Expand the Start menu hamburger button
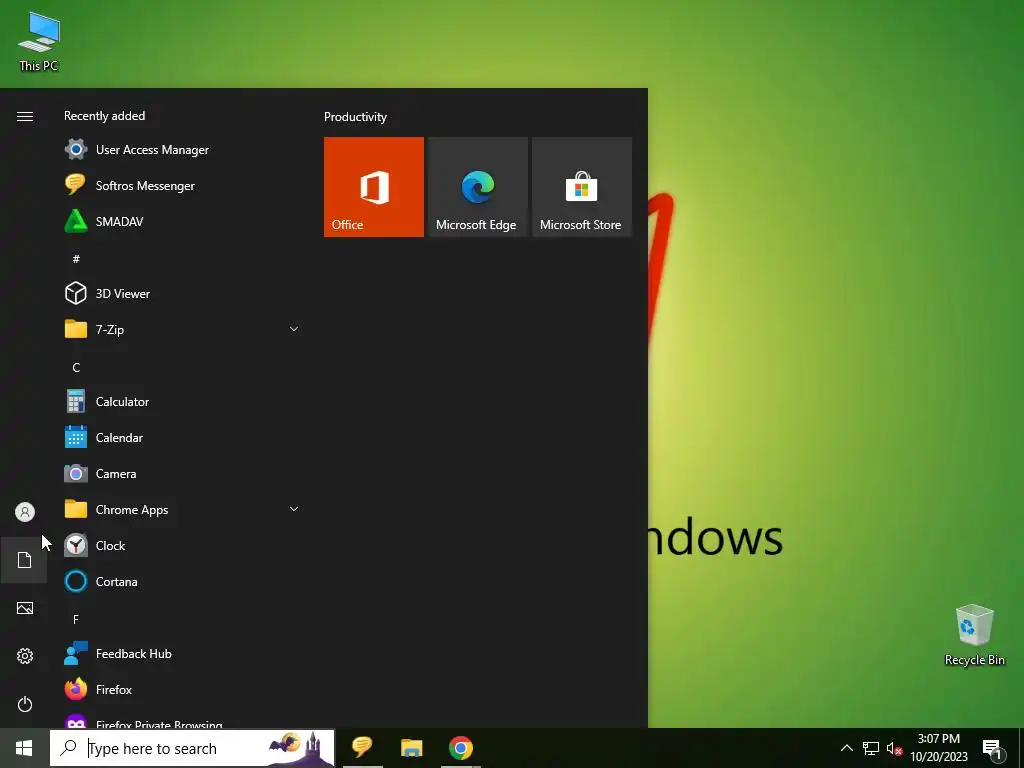The height and width of the screenshot is (768, 1024). tap(25, 116)
